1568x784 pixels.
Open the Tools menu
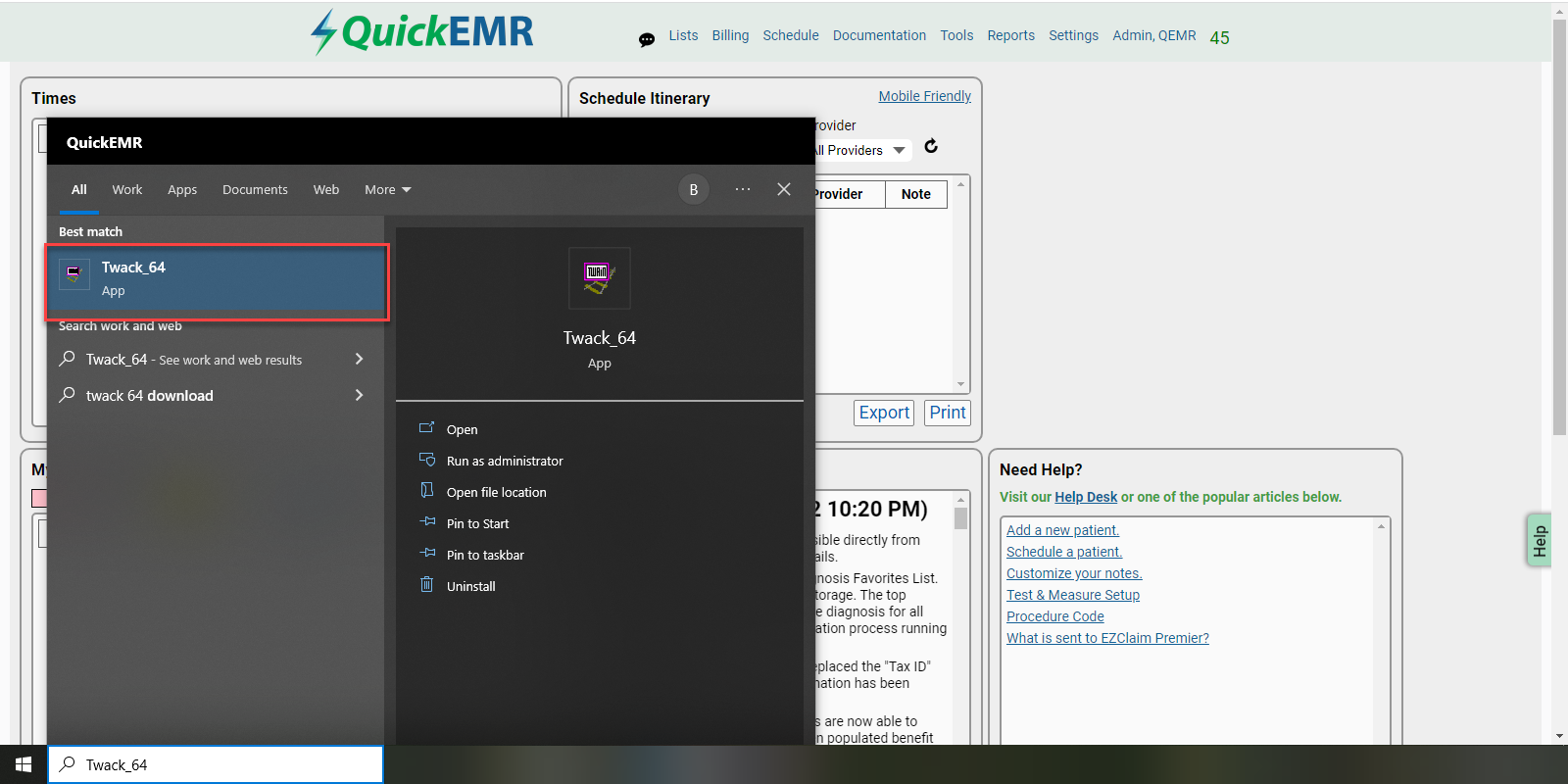pos(956,35)
